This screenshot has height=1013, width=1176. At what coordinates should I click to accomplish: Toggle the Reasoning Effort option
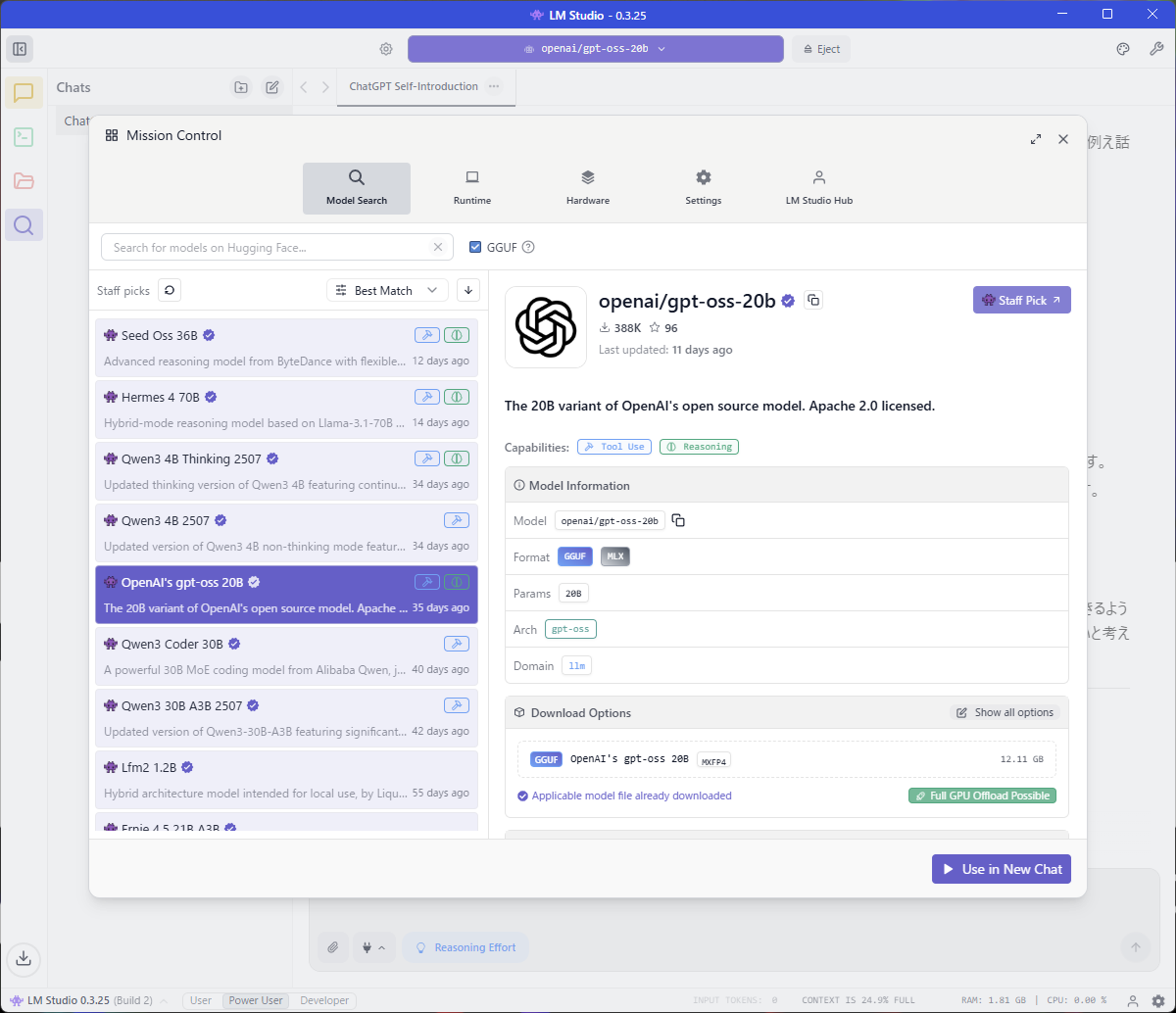pyautogui.click(x=465, y=947)
